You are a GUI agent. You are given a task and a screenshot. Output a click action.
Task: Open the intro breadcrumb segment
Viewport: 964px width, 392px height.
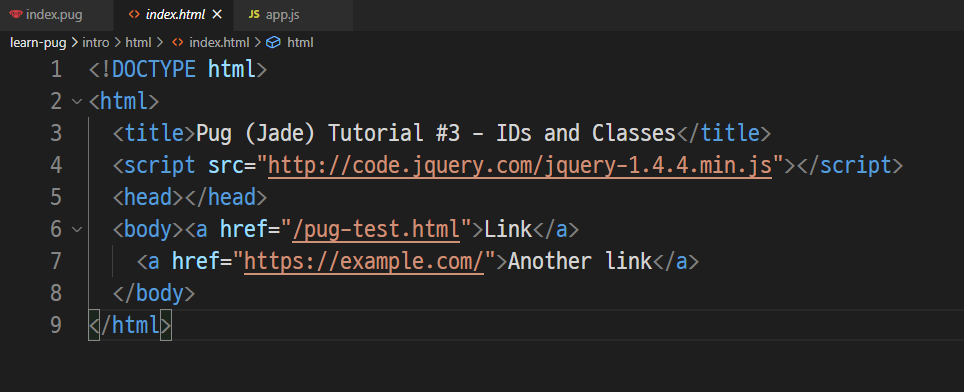96,42
